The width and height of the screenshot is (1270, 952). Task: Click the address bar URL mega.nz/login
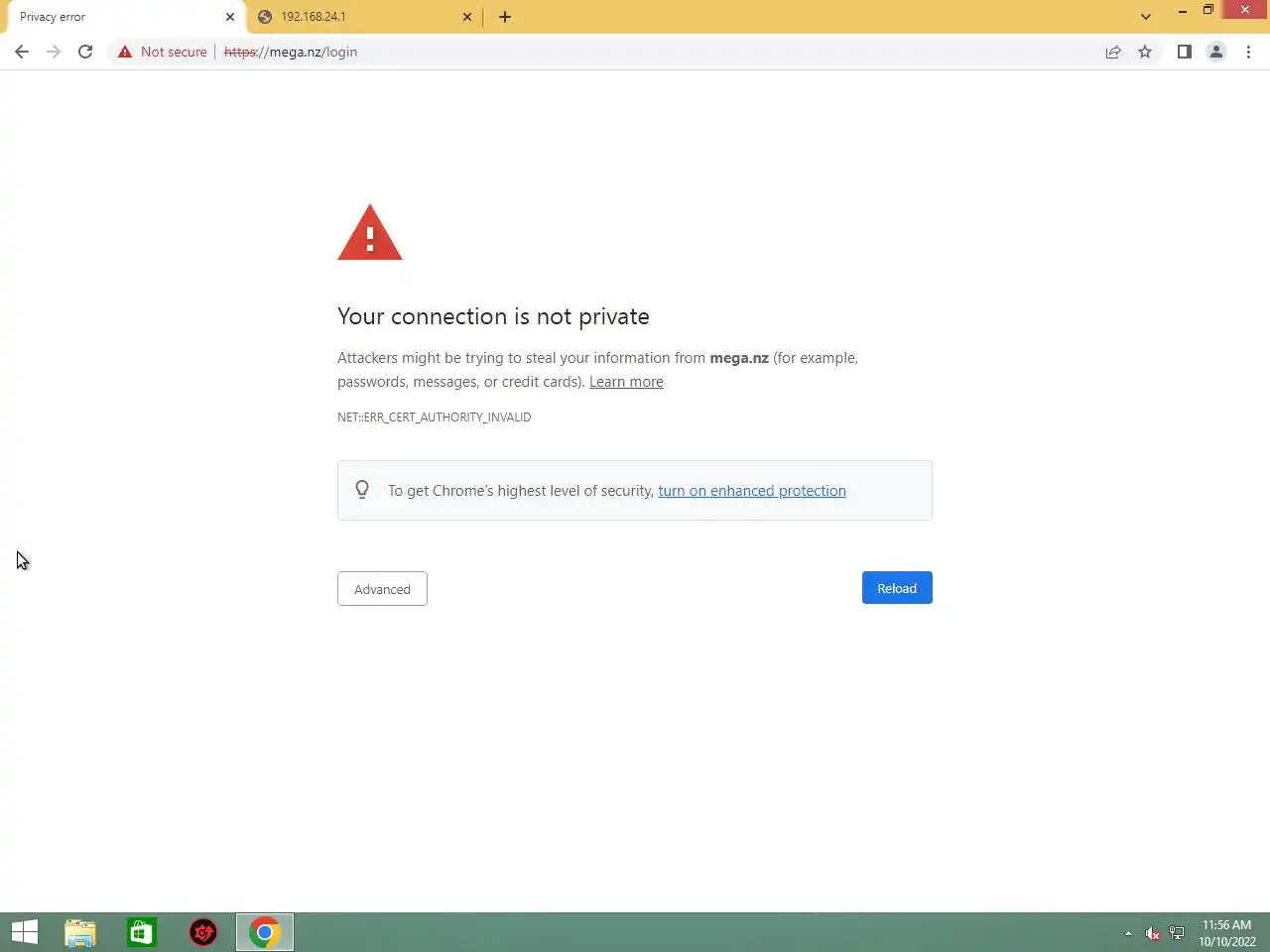tap(291, 52)
